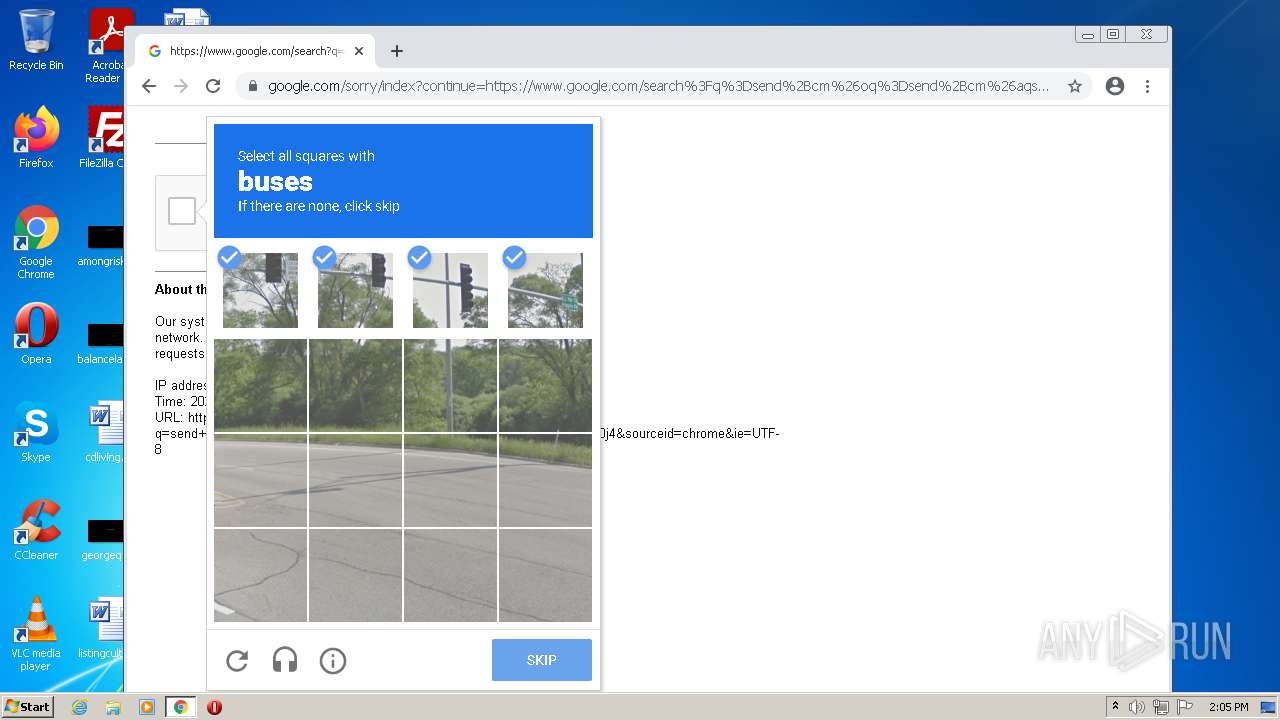Select the FileZilla desktop shortcut
1280x720 pixels.
pyautogui.click(x=102, y=138)
